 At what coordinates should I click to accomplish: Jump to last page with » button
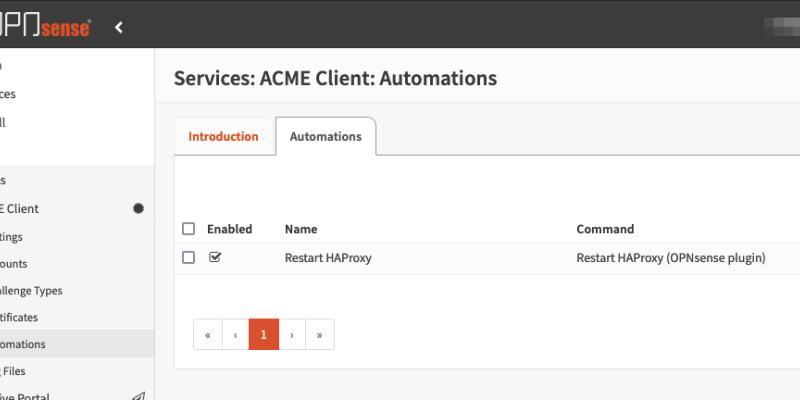click(320, 335)
